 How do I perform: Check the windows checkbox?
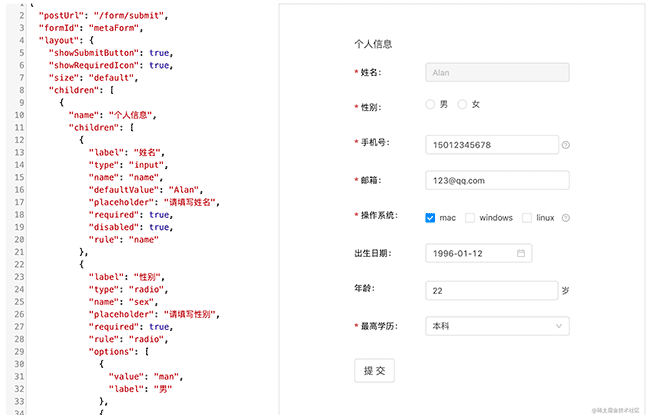pyautogui.click(x=470, y=218)
